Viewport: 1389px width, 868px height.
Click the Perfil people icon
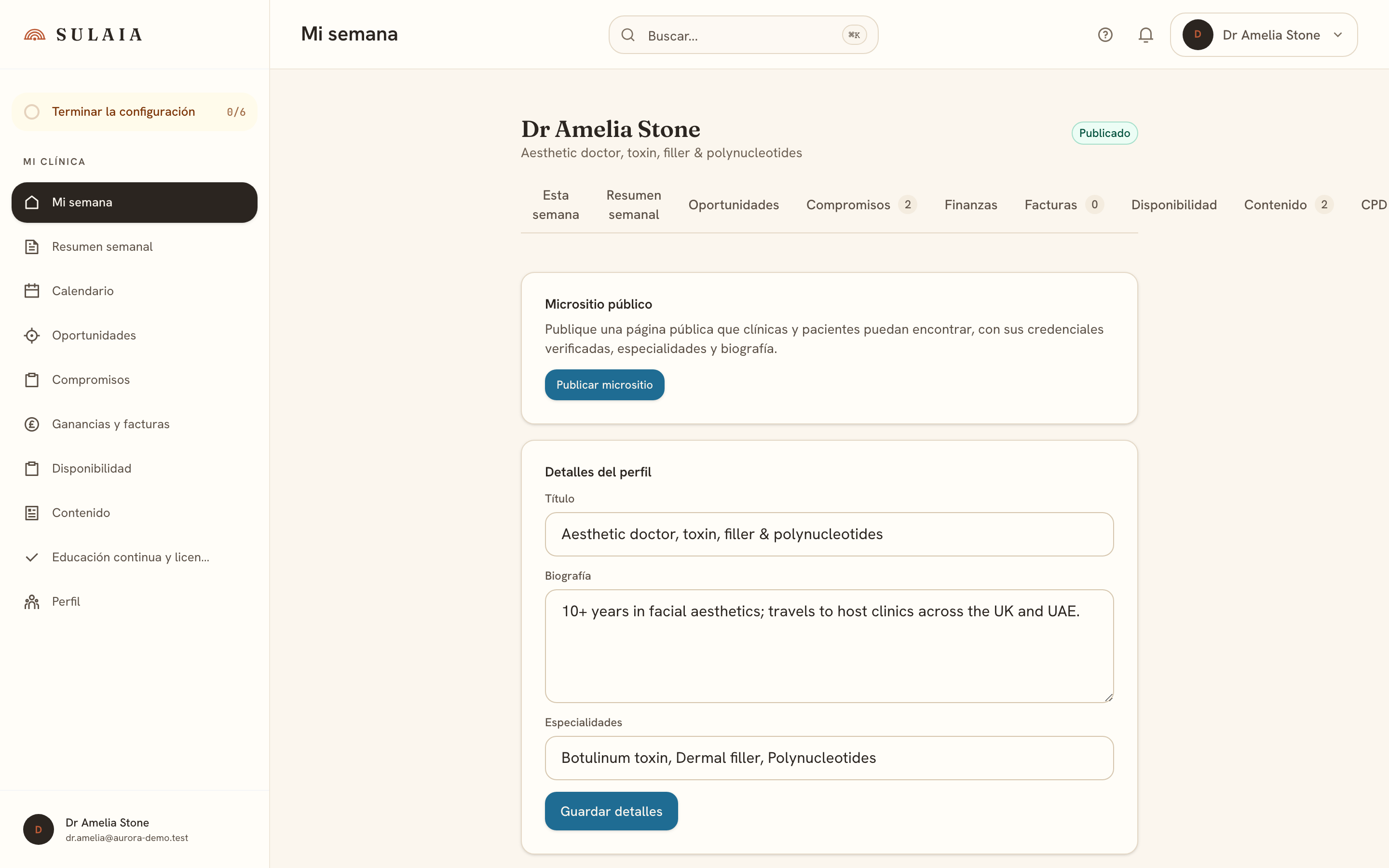32,602
